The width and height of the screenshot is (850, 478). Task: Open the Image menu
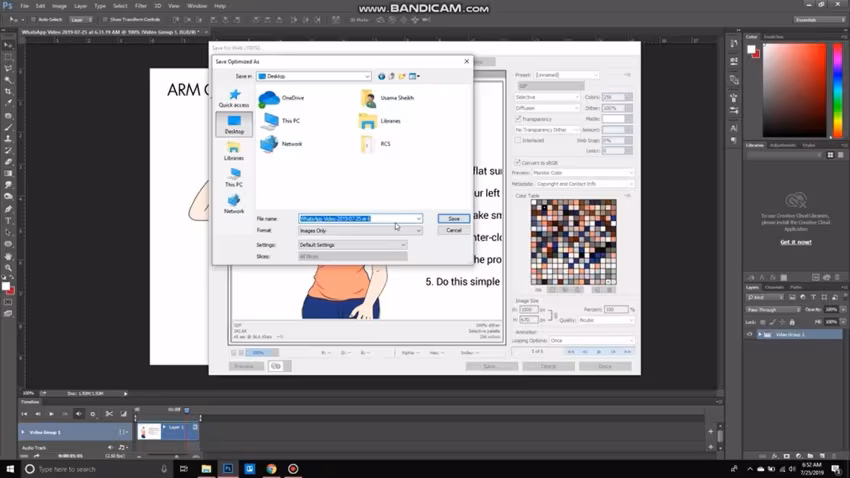tap(59, 6)
